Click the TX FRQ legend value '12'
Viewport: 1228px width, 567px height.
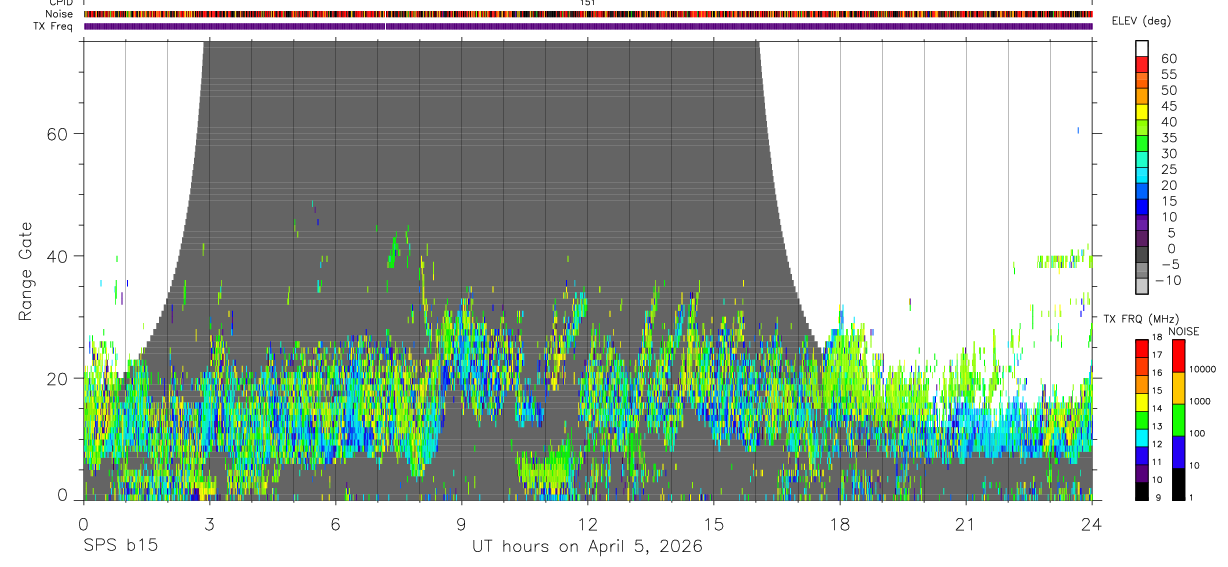(x=1157, y=444)
